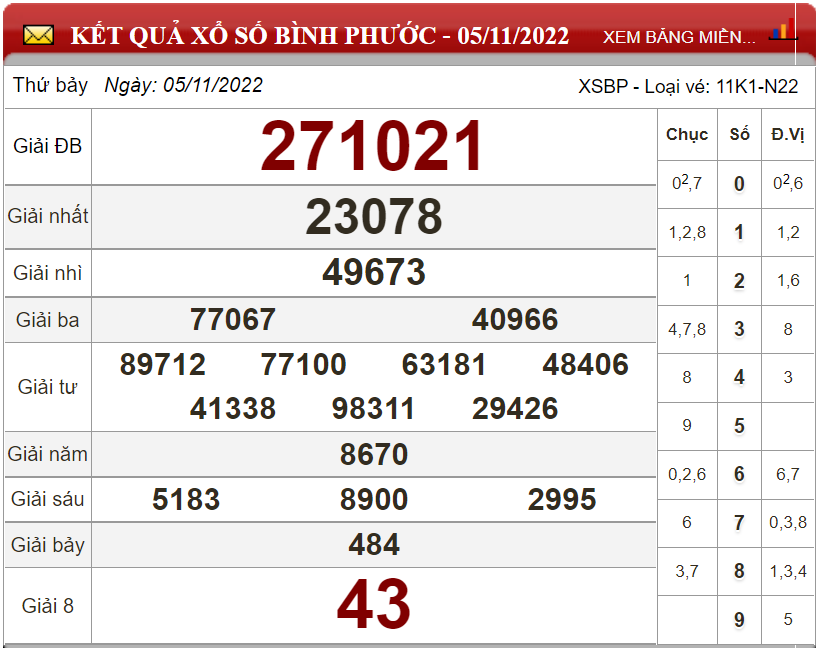Click sixth prize number 5183
Screen dimensions: 820x648
[186, 499]
